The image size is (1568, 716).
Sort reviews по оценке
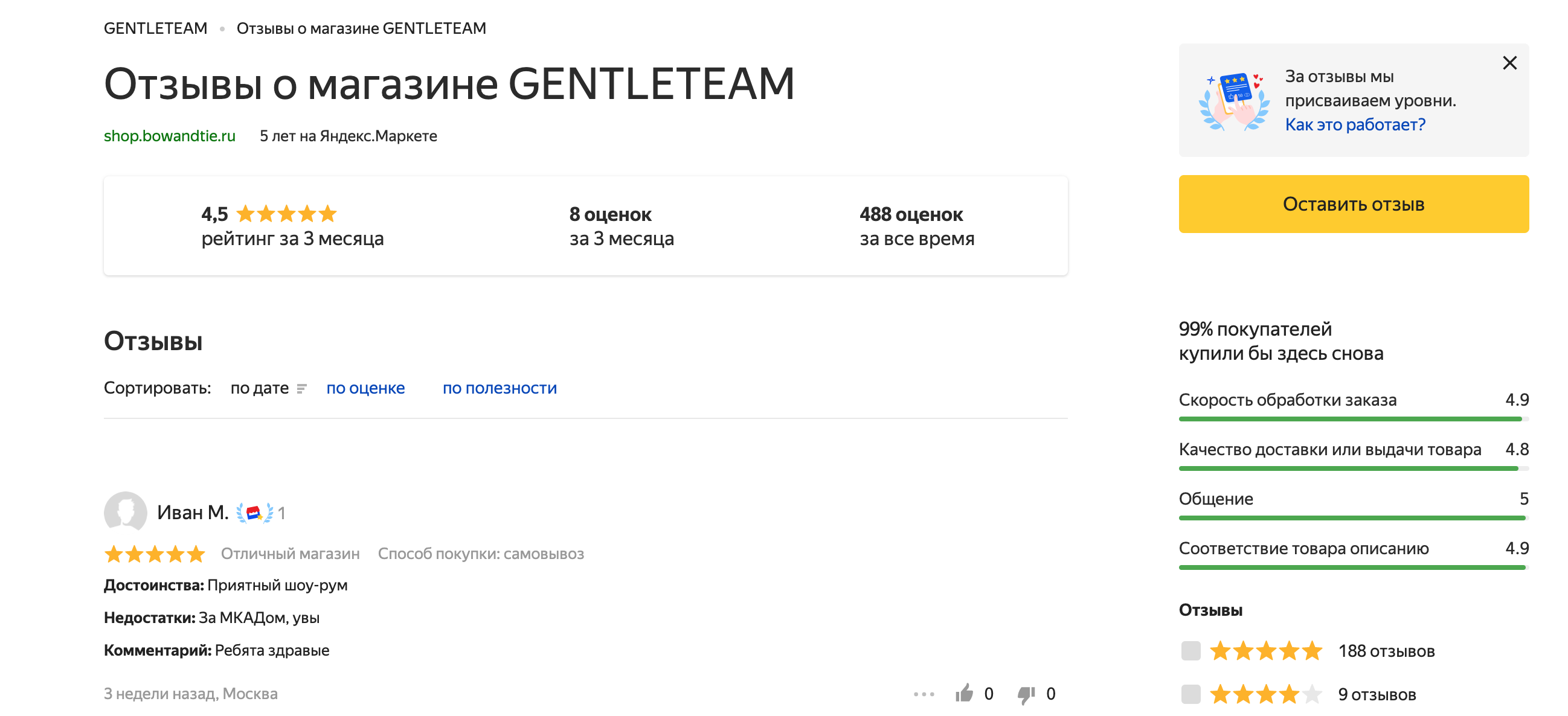click(x=365, y=388)
